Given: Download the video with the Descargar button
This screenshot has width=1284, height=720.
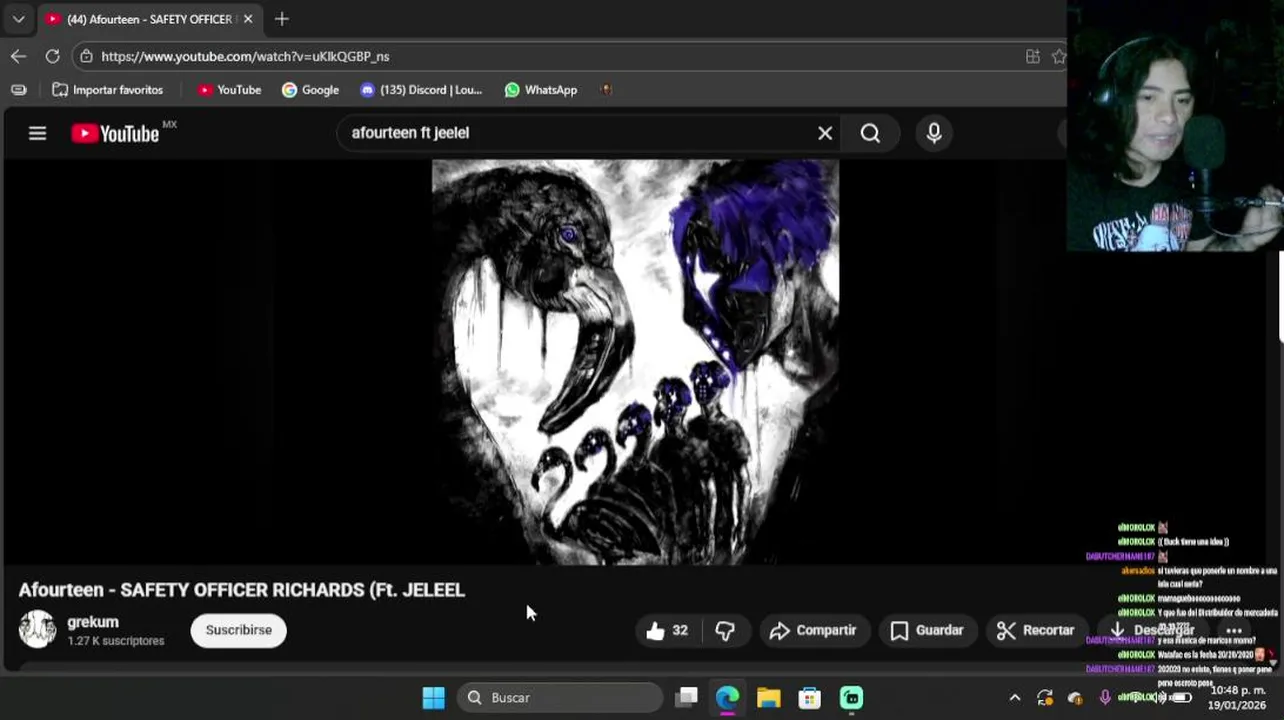Looking at the screenshot, I should pos(1153,630).
